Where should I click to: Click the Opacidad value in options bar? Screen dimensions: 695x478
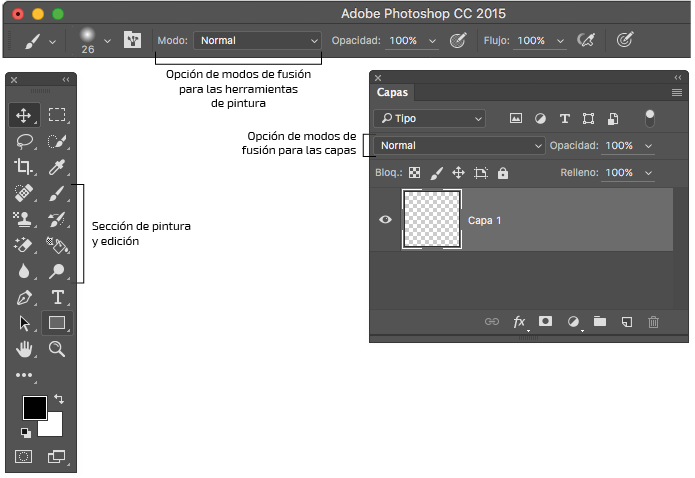403,40
